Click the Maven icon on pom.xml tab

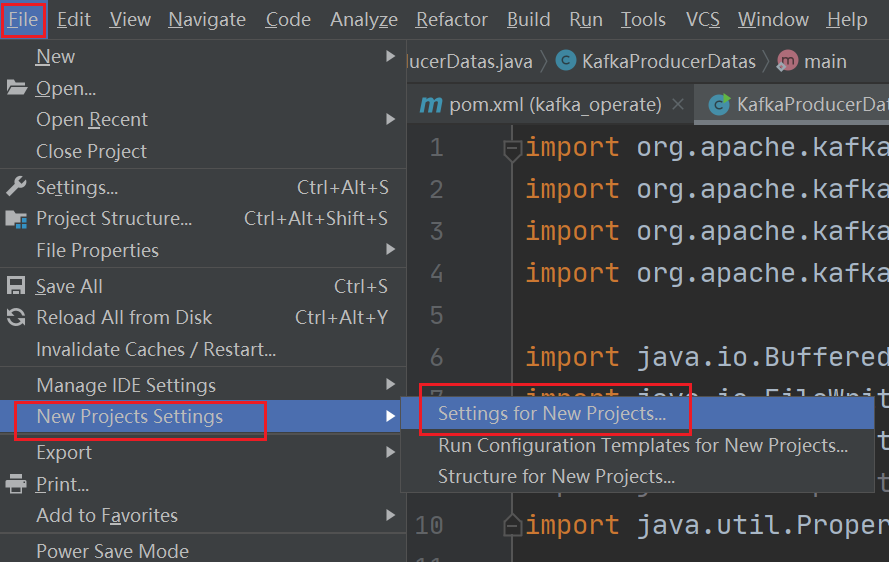point(430,104)
